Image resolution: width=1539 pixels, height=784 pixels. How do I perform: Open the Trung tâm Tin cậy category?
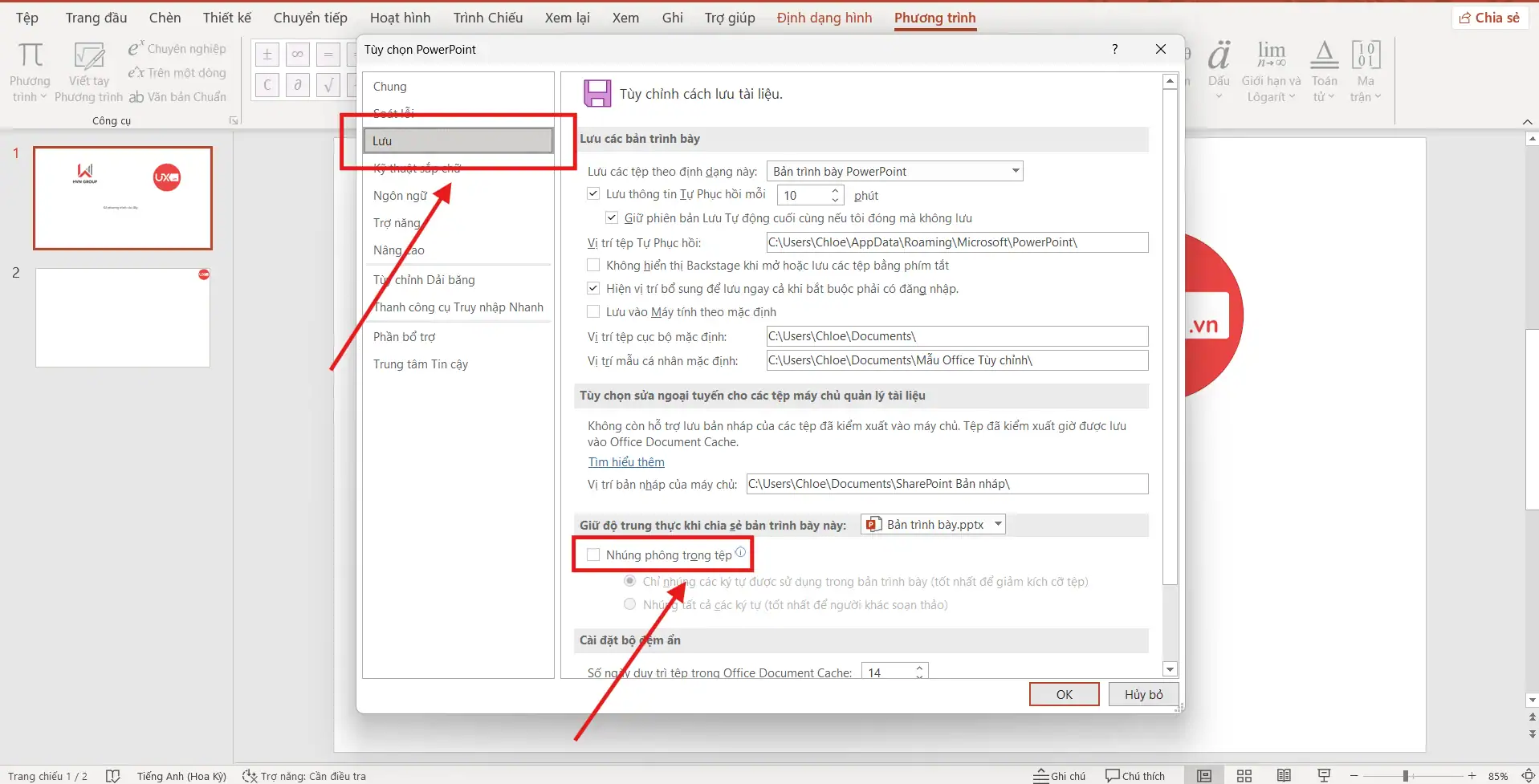pyautogui.click(x=420, y=364)
